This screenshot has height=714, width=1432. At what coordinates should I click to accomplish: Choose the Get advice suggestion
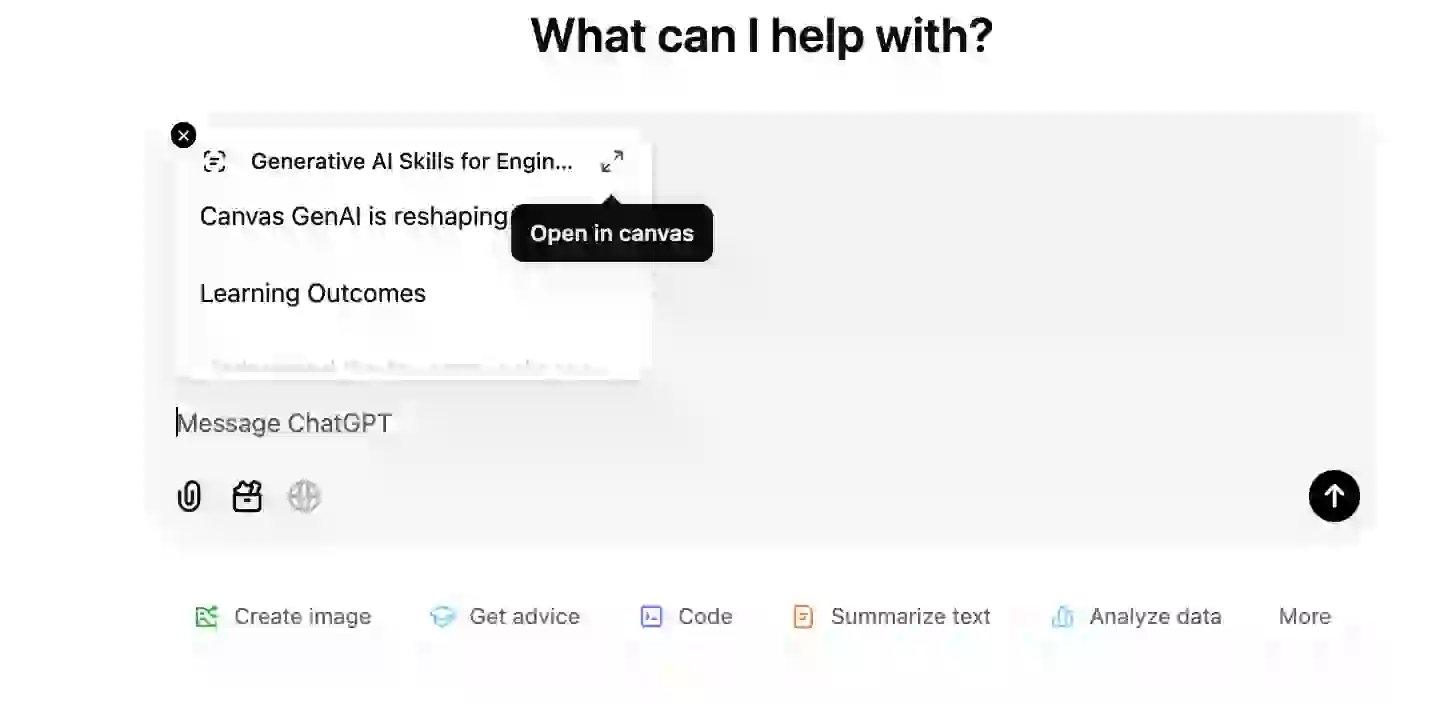click(x=505, y=617)
